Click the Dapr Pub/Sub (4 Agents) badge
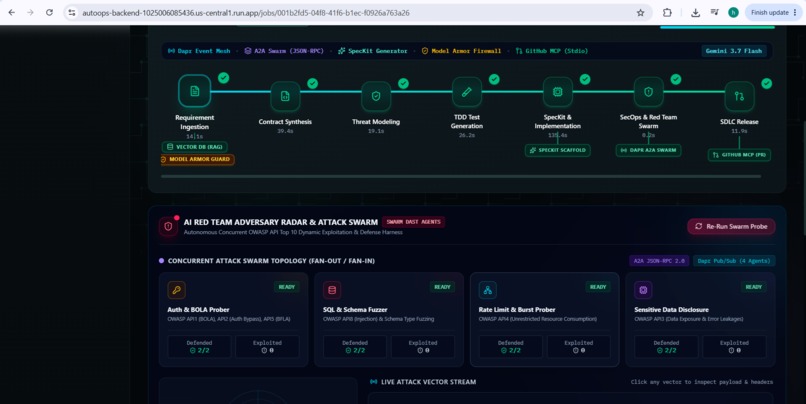The height and width of the screenshot is (404, 806). tap(734, 261)
